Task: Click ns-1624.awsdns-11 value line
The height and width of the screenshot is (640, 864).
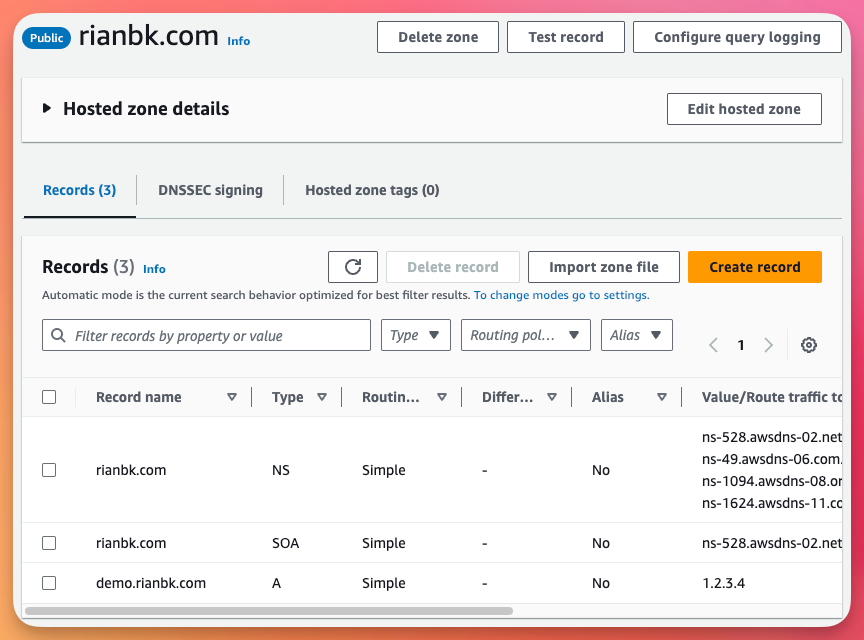Action: [x=771, y=503]
